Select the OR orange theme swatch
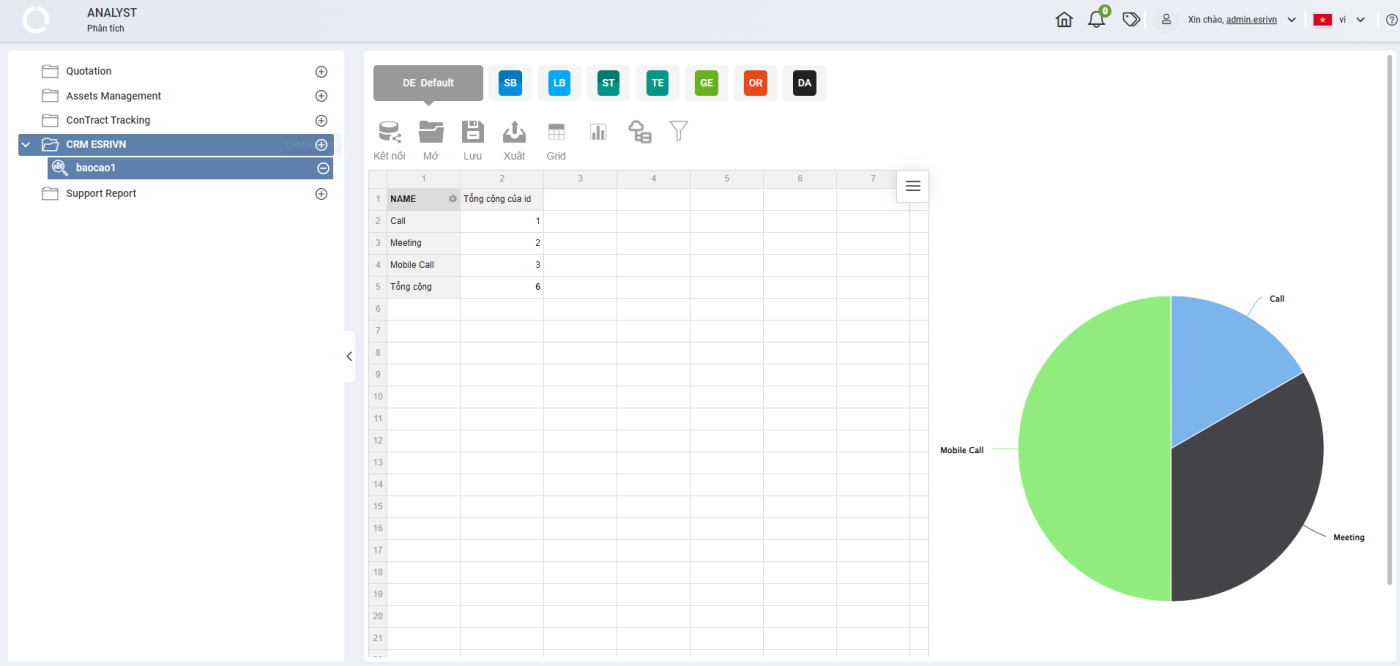This screenshot has width=1400, height=666. click(x=755, y=83)
